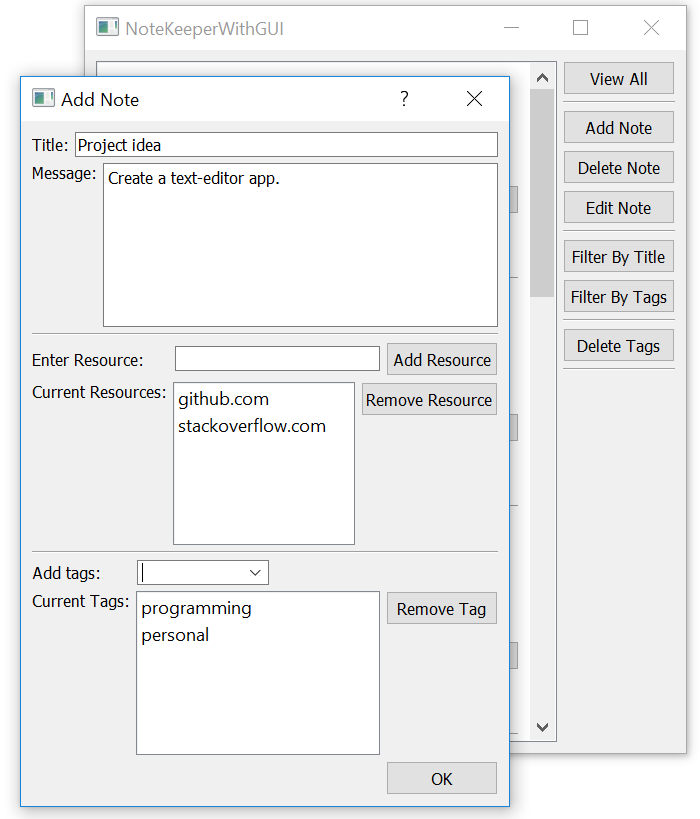Click Delete Tags button
This screenshot has height=819, width=700.
pos(619,345)
